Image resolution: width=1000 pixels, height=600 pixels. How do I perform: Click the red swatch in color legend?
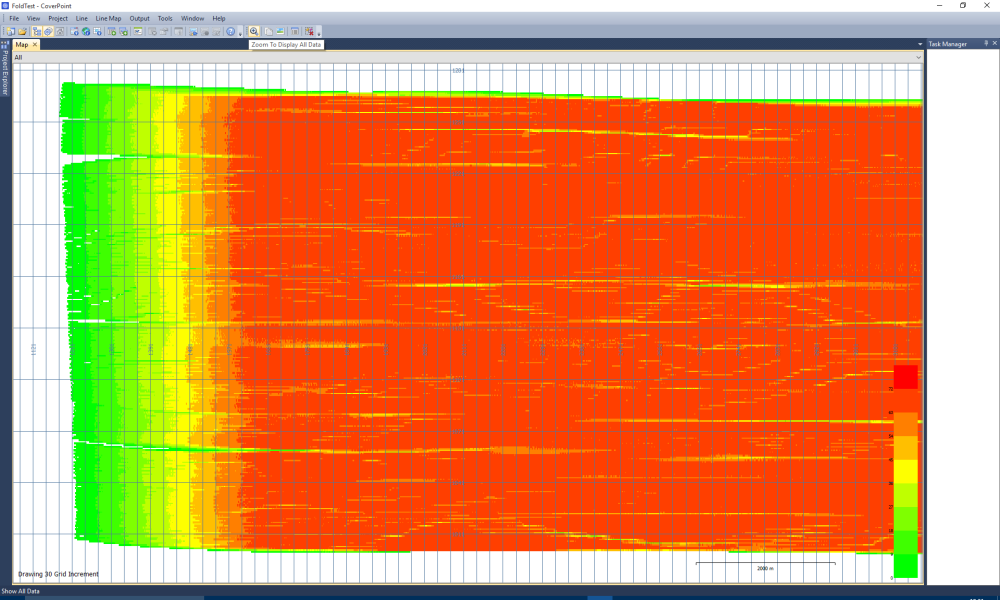tap(905, 377)
